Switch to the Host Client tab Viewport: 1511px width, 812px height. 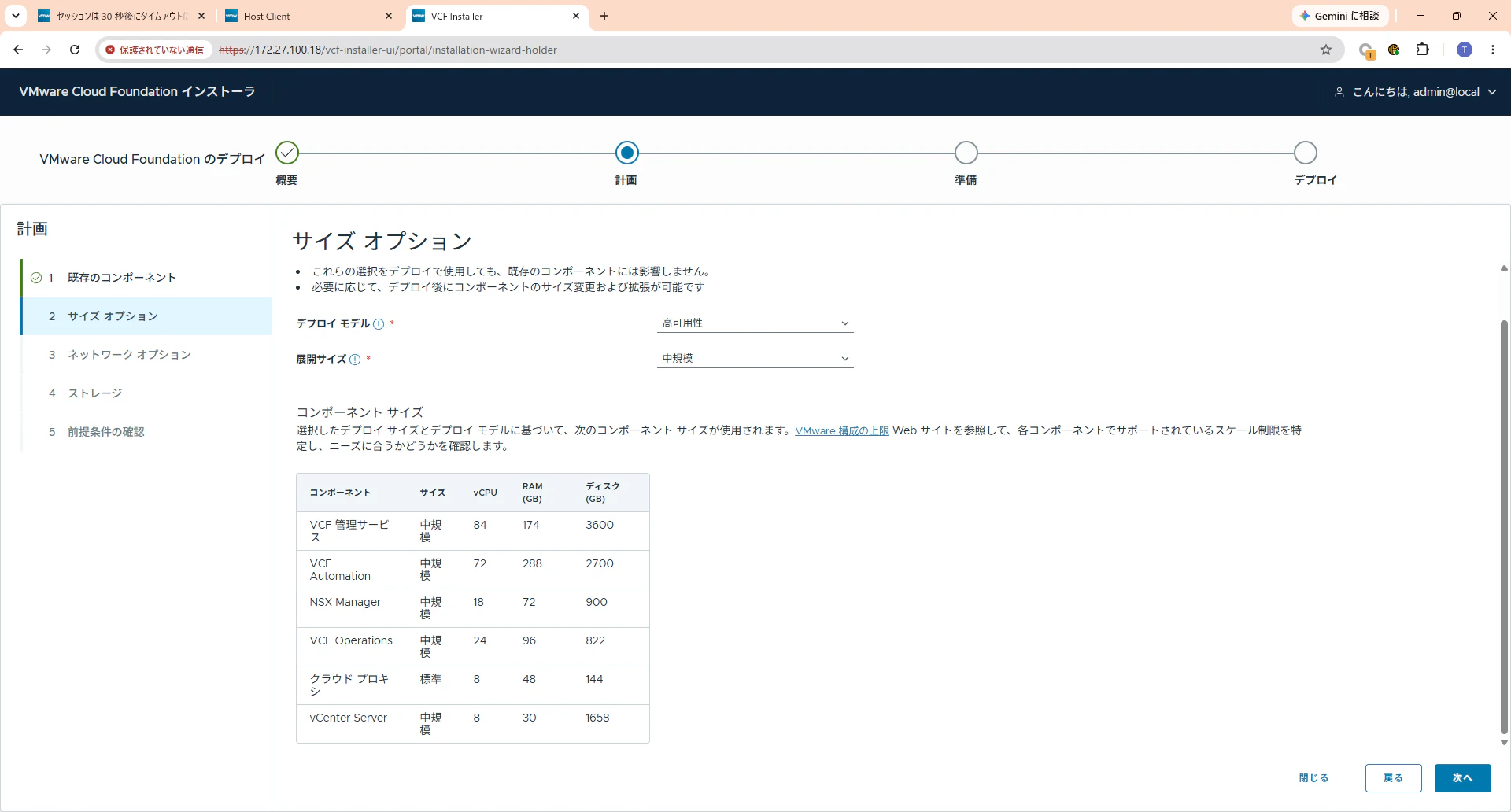(x=309, y=16)
